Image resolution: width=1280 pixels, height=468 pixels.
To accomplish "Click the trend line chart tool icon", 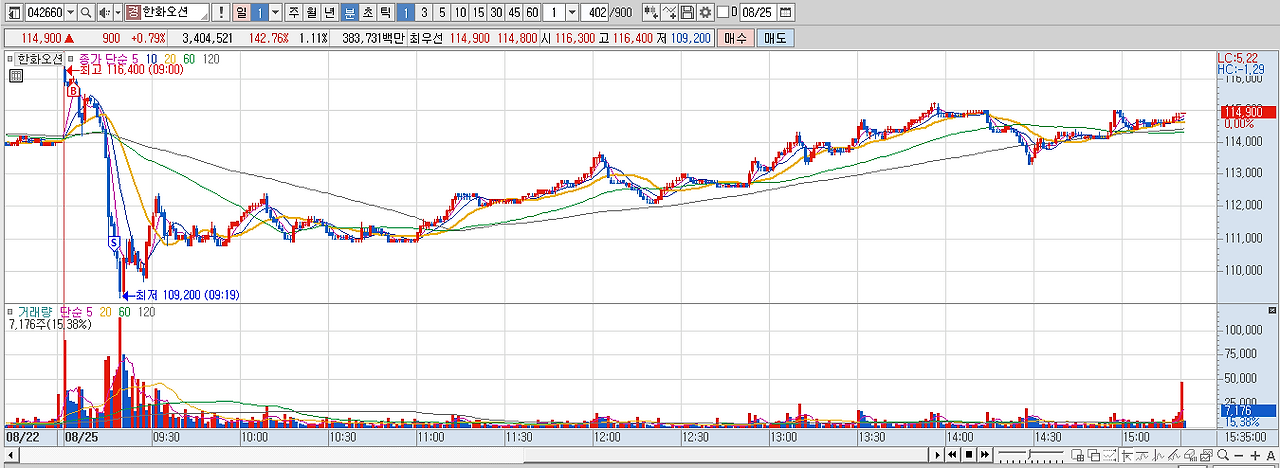I will pyautogui.click(x=1158, y=455).
